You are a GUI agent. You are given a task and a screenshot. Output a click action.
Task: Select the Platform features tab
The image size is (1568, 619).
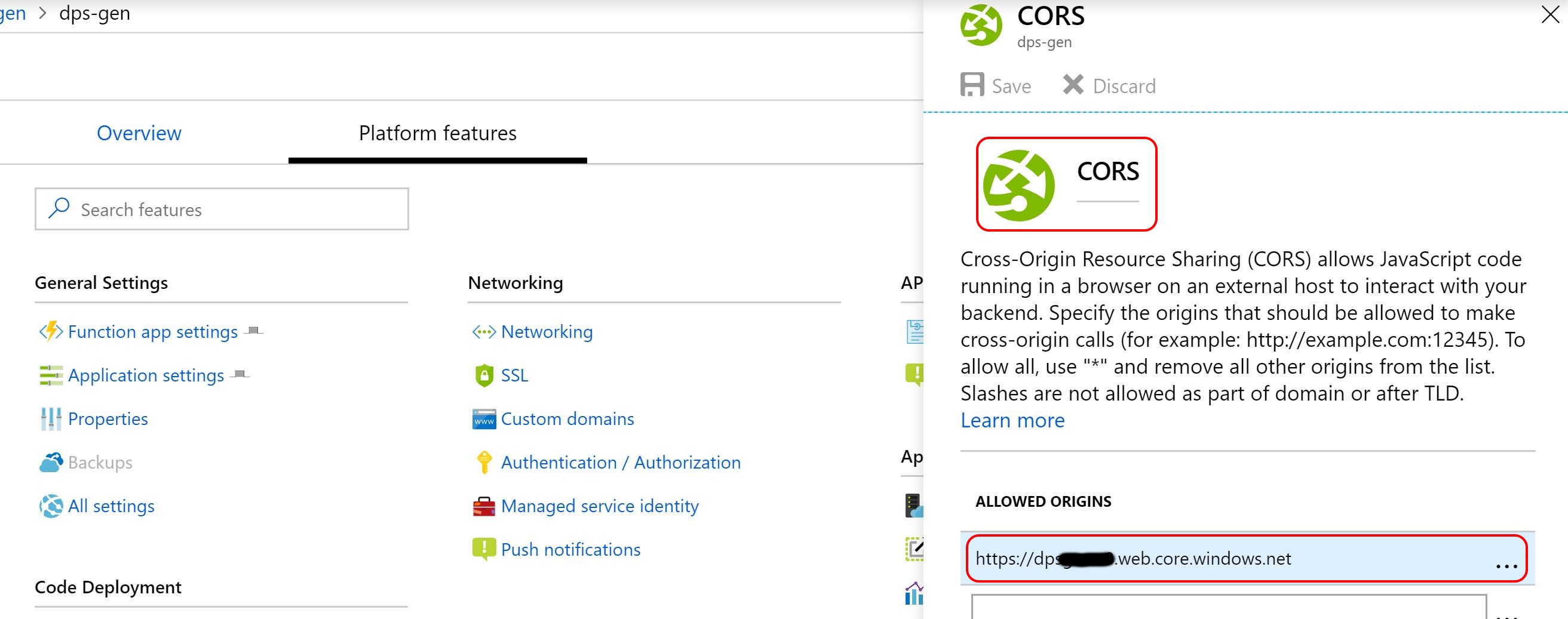pos(438,133)
